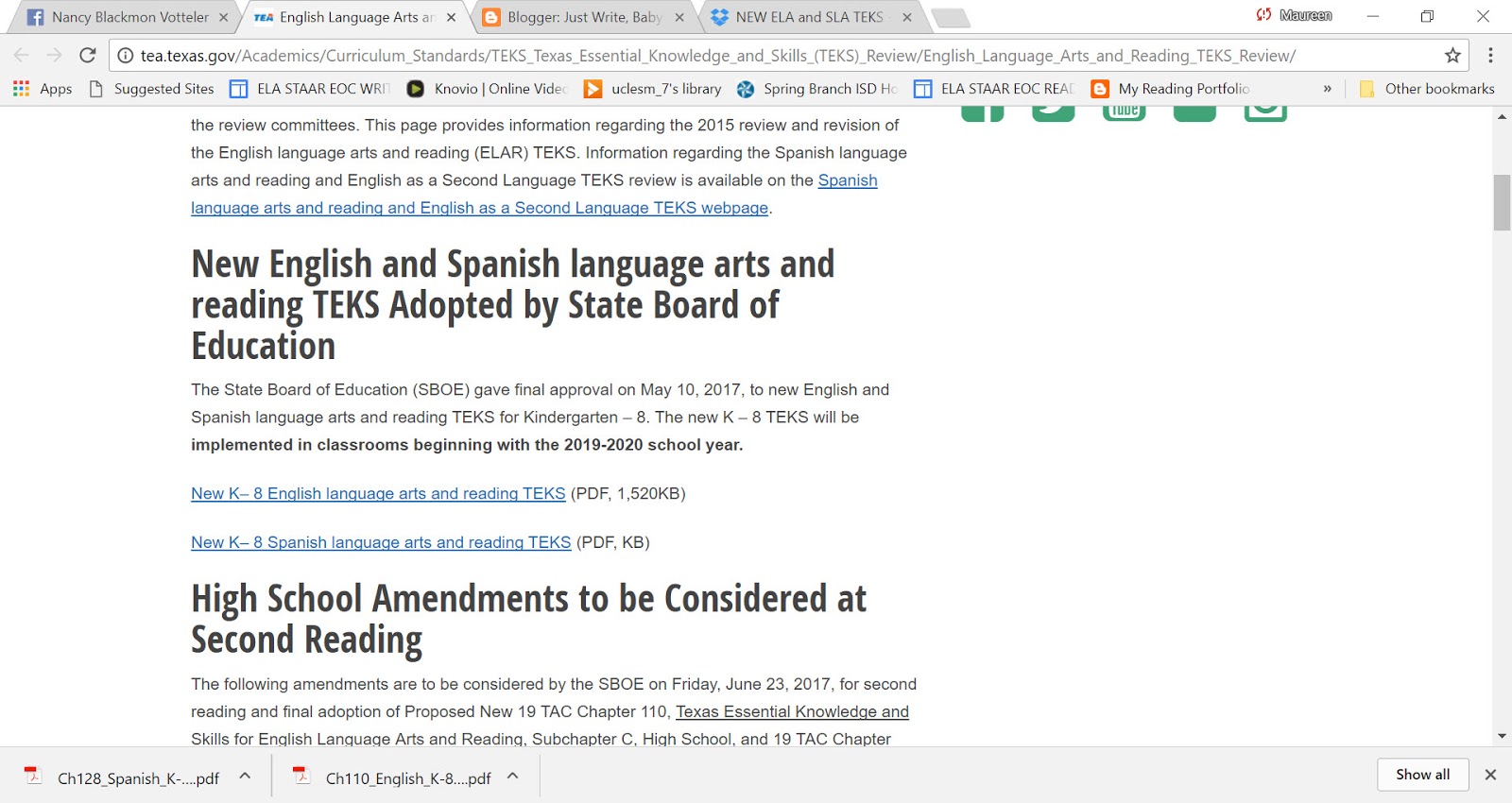
Task: Close the Blogger Just Write tab
Action: tap(679, 17)
